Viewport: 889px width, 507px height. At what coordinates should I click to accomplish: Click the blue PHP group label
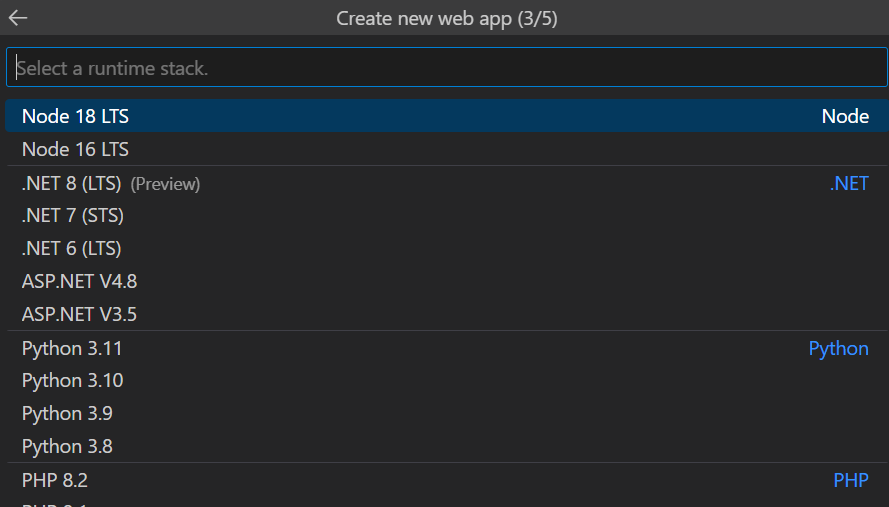pos(851,480)
